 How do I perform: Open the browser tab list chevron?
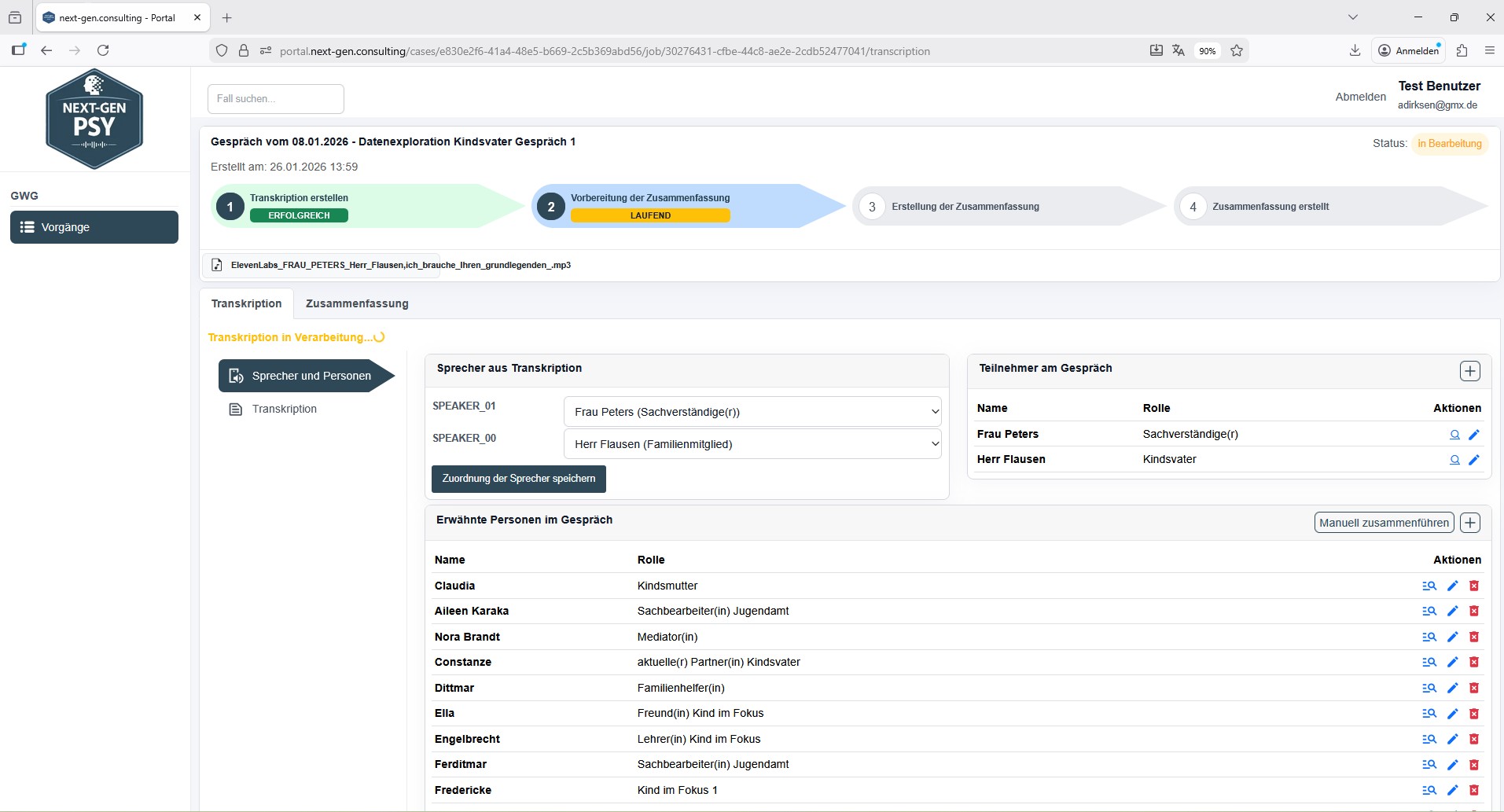click(x=1353, y=17)
